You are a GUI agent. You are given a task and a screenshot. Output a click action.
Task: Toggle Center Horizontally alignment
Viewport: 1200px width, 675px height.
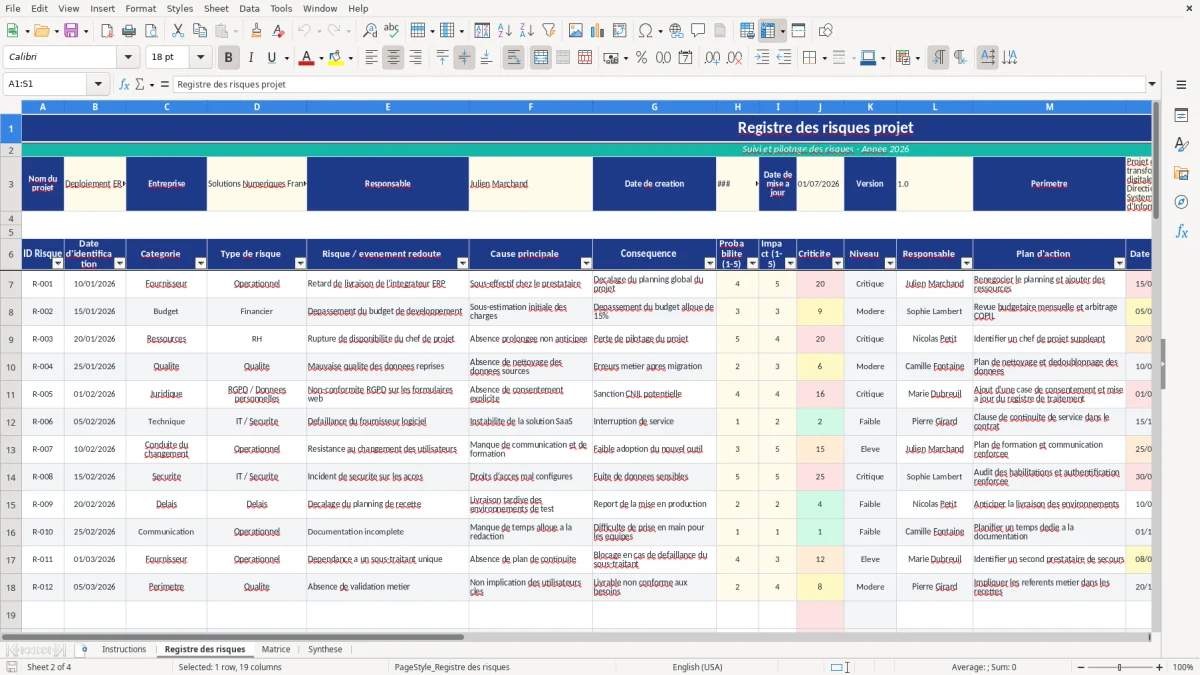point(393,58)
